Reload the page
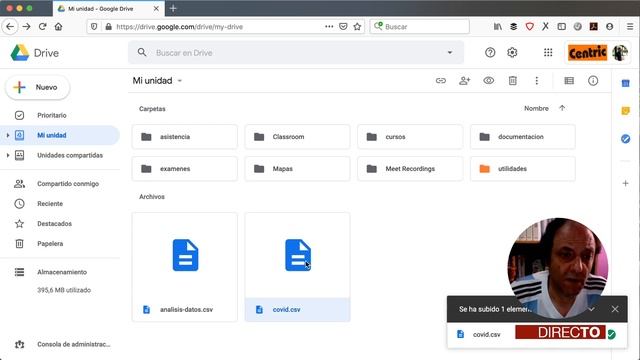The width and height of the screenshot is (640, 360). coord(42,27)
